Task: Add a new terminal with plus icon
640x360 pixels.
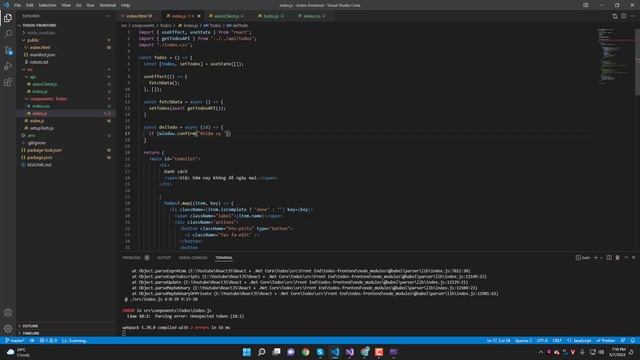Action: [596, 258]
